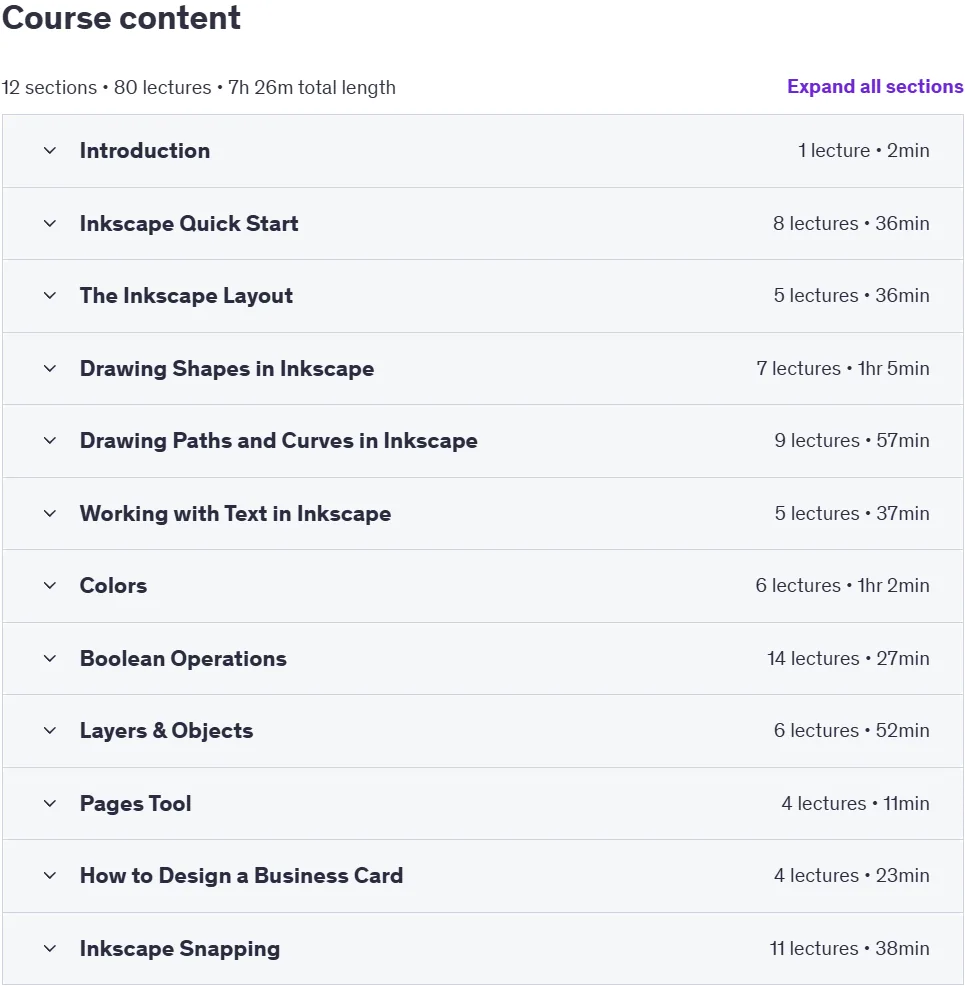Expand Drawing Paths and Curves chevron
This screenshot has height=986, width=965.
(x=50, y=441)
